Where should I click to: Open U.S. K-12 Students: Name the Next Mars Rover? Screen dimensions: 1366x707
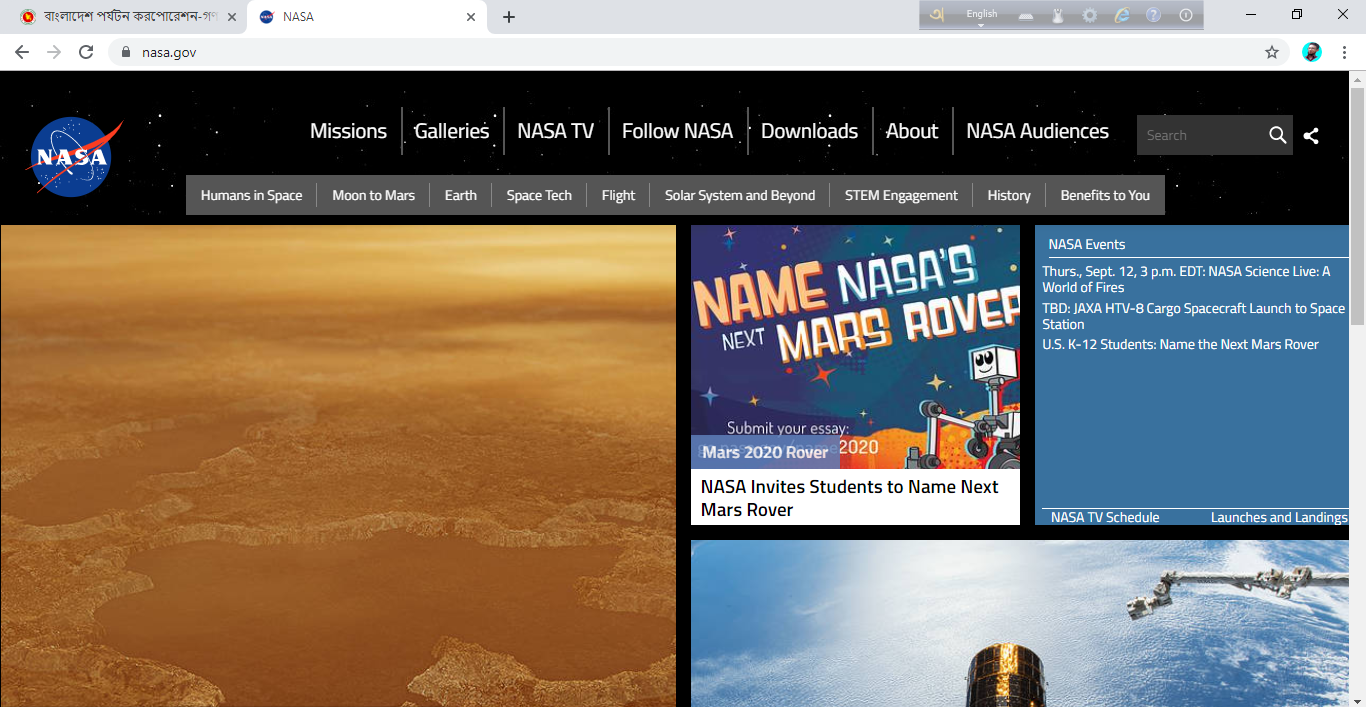[1180, 344]
